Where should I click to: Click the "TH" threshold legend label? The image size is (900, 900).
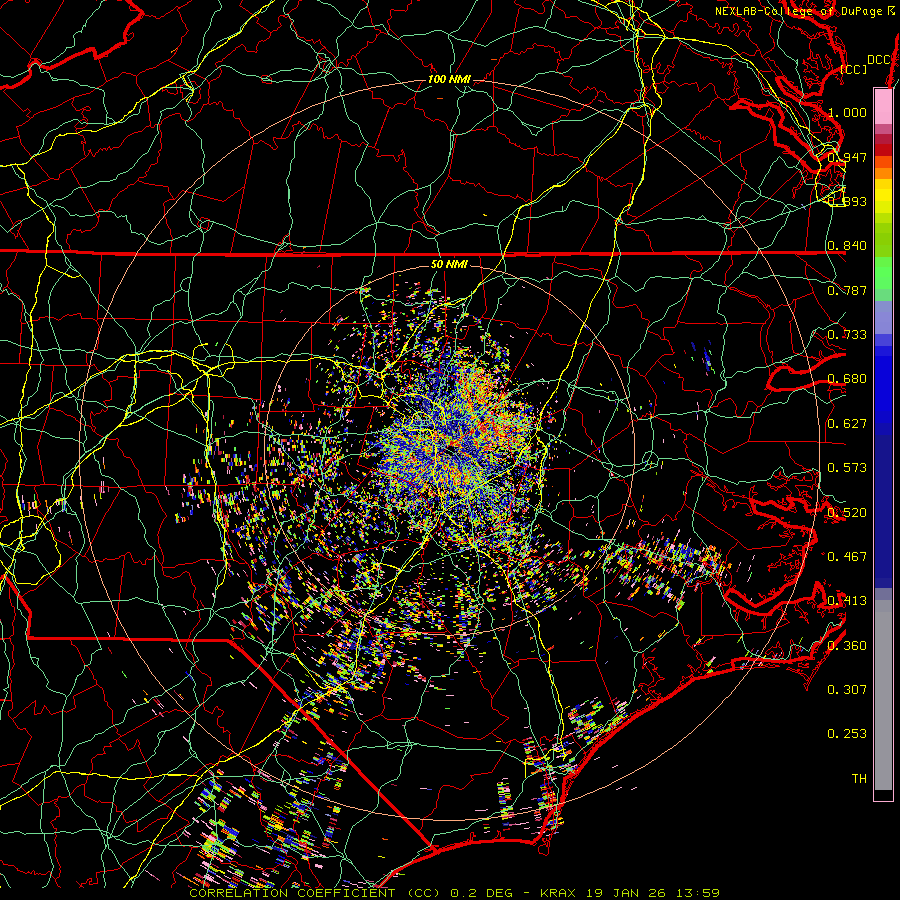(x=859, y=779)
